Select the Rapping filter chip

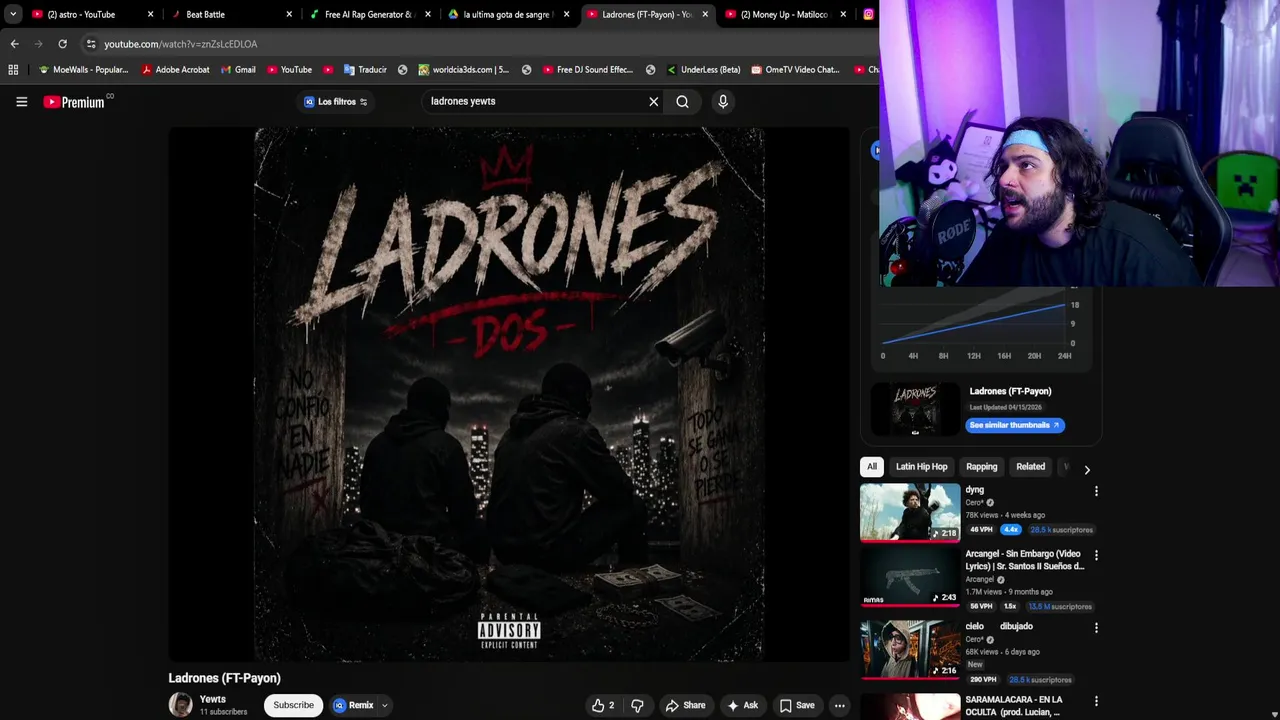point(981,467)
